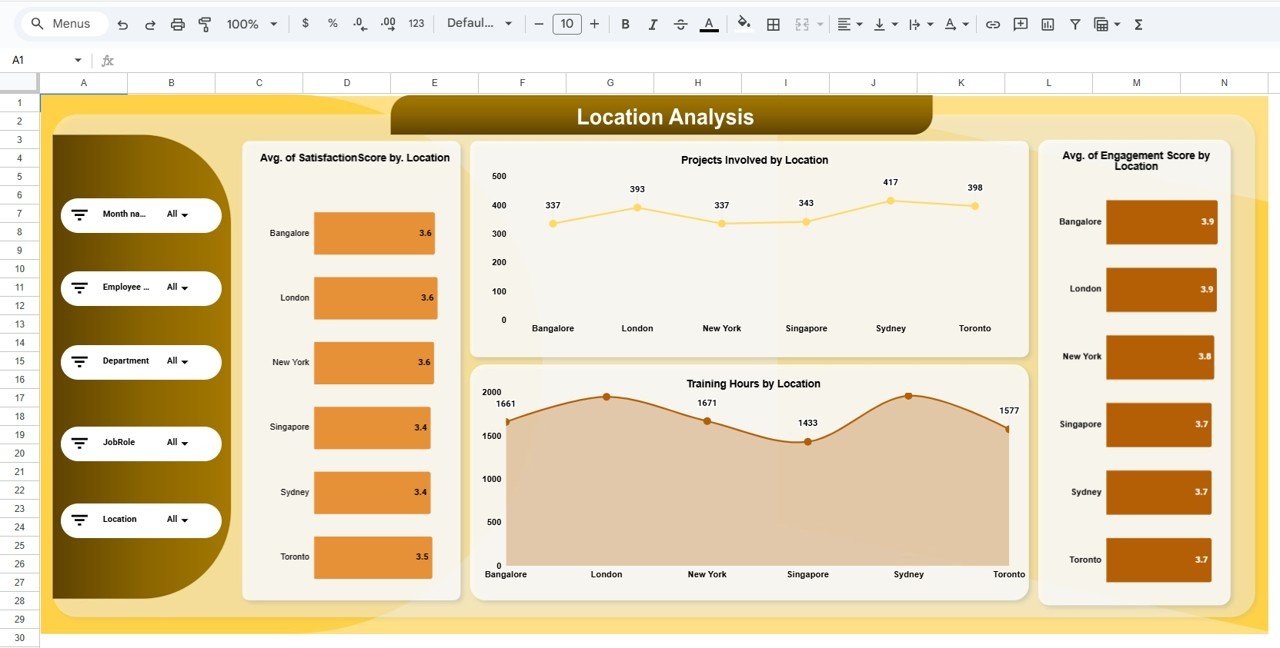This screenshot has width=1280, height=648.
Task: Insert a chart
Action: point(1047,23)
